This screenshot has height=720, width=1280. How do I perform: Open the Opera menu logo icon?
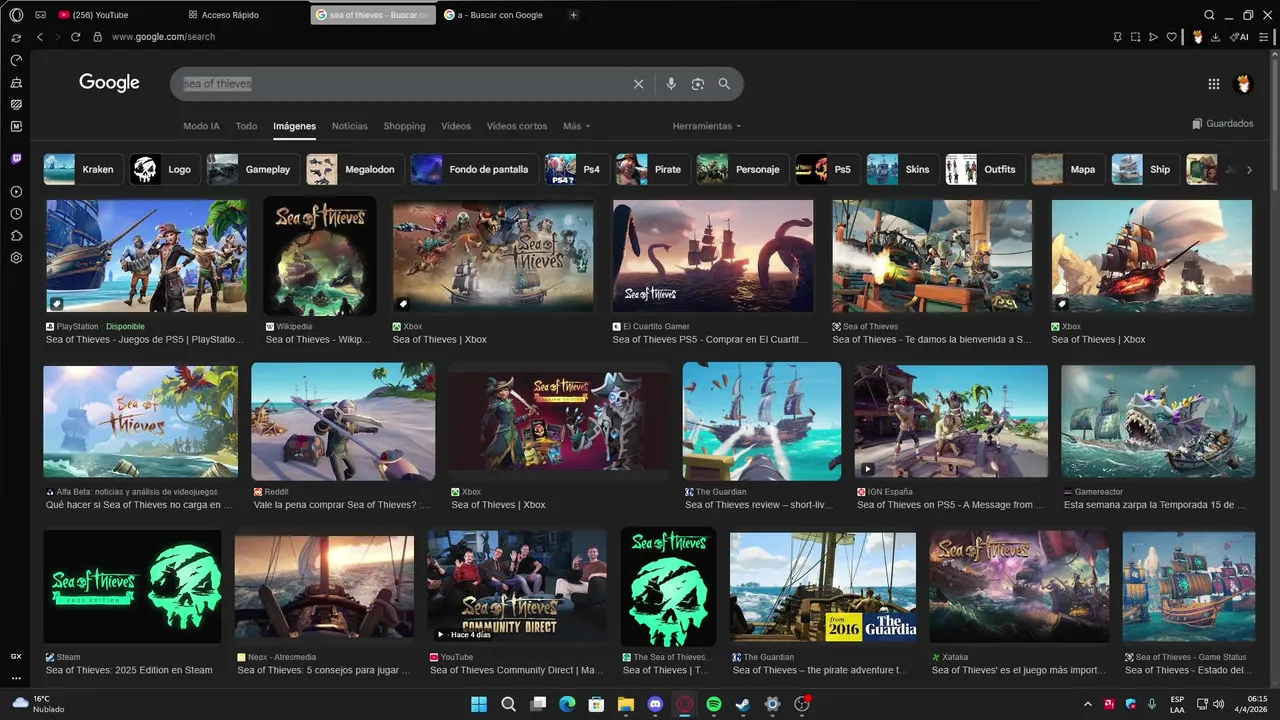[x=16, y=15]
